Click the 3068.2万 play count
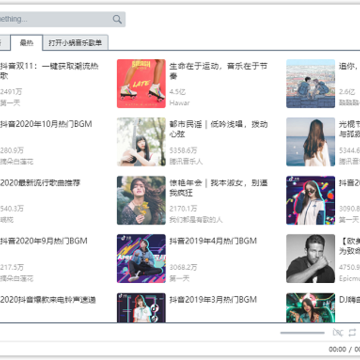 [183, 267]
